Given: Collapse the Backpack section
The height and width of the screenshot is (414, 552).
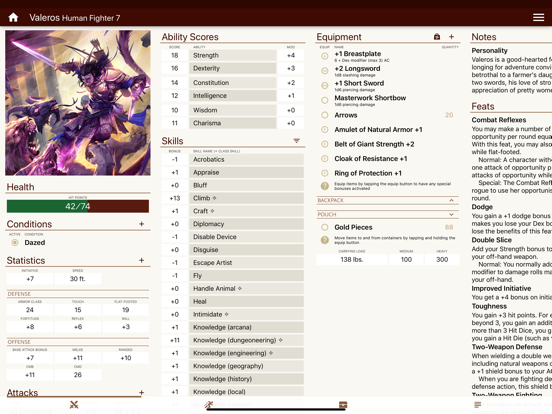Looking at the screenshot, I should click(x=452, y=200).
